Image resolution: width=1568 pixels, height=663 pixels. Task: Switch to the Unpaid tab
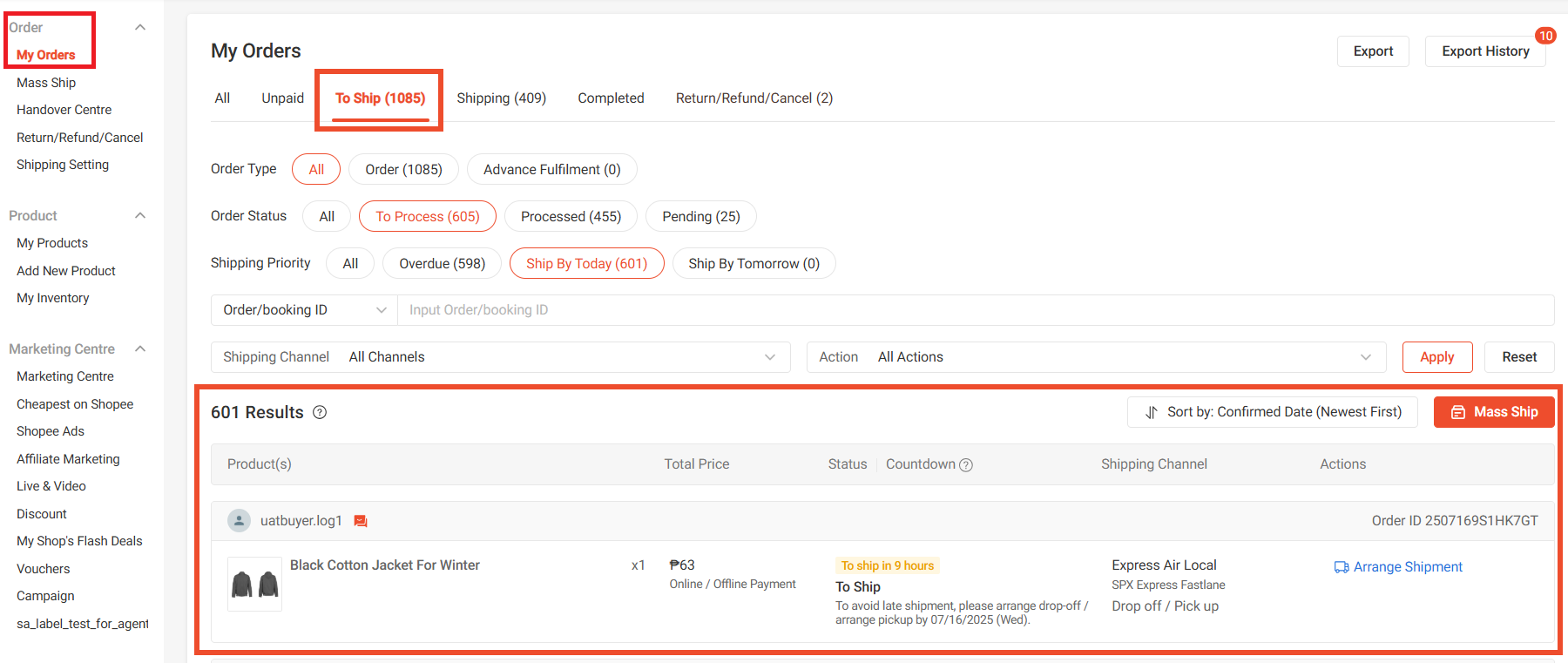click(x=283, y=98)
